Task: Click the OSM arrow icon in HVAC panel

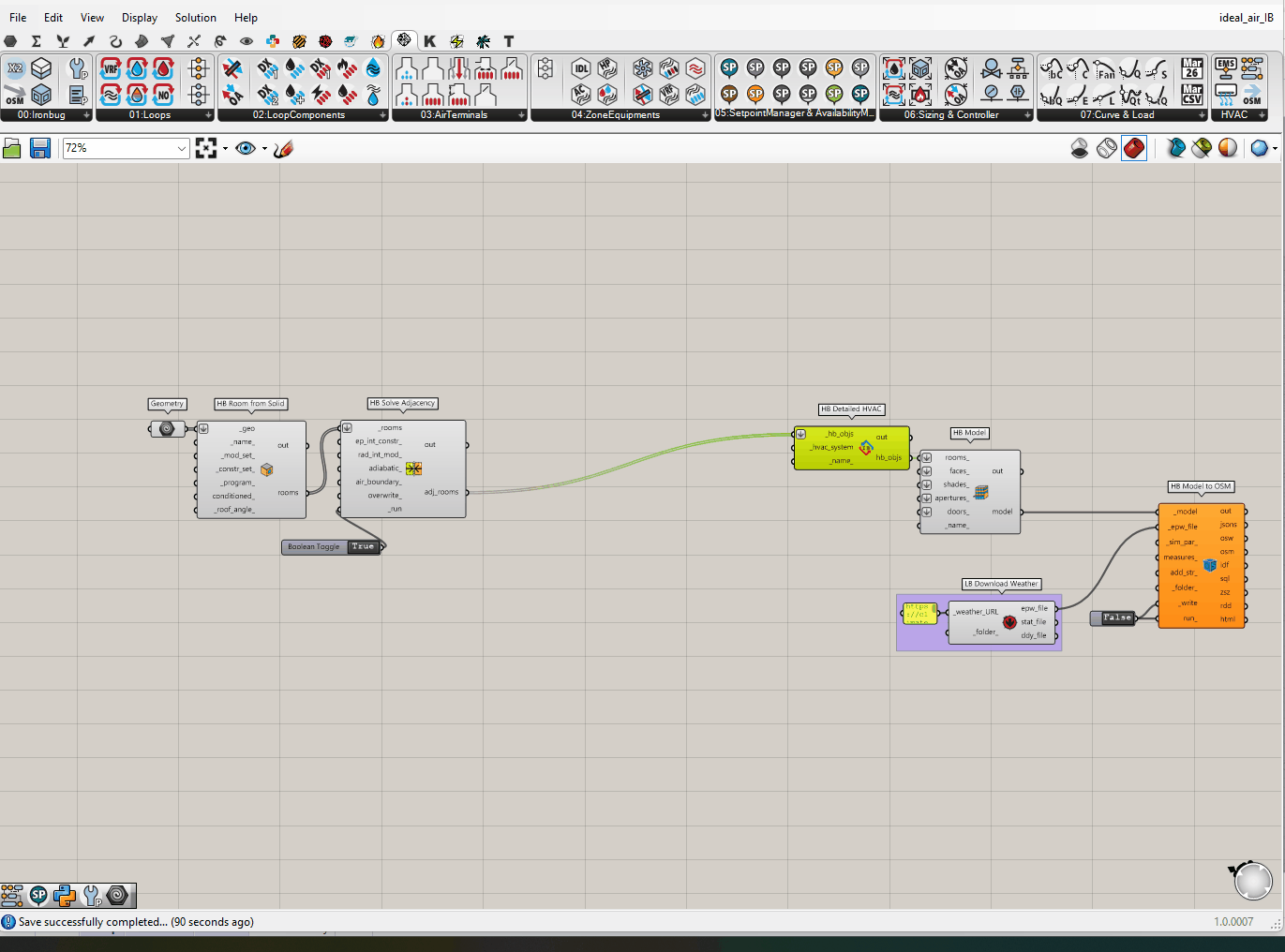Action: click(1252, 95)
